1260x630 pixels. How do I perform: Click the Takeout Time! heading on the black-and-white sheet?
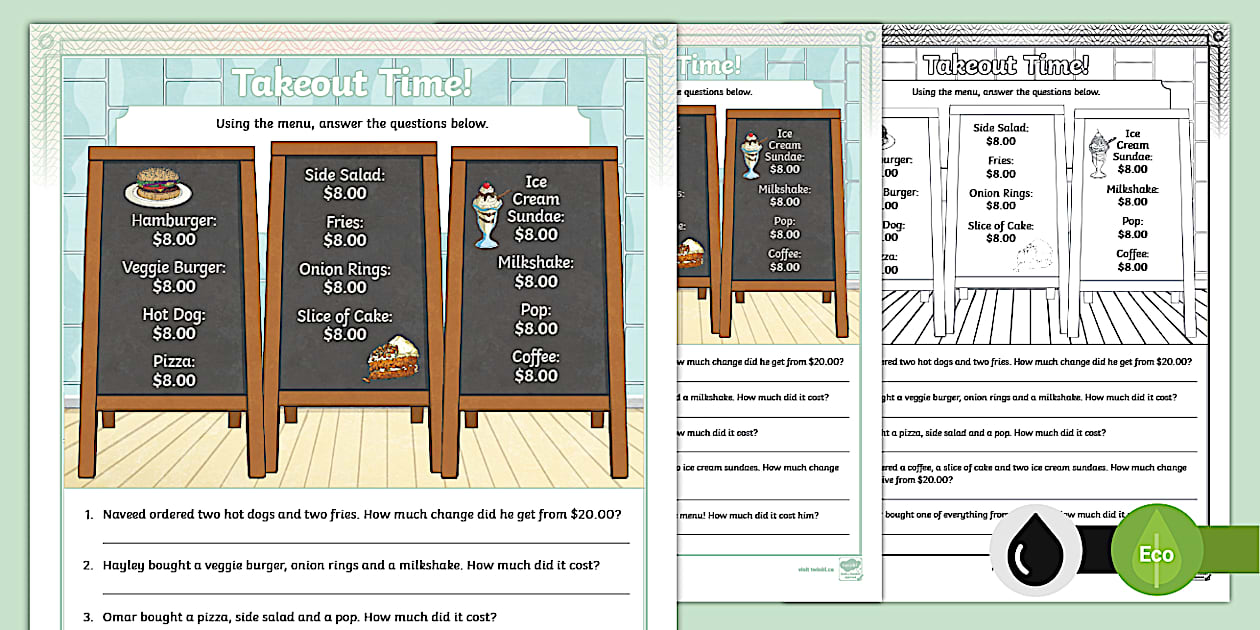tap(1005, 66)
